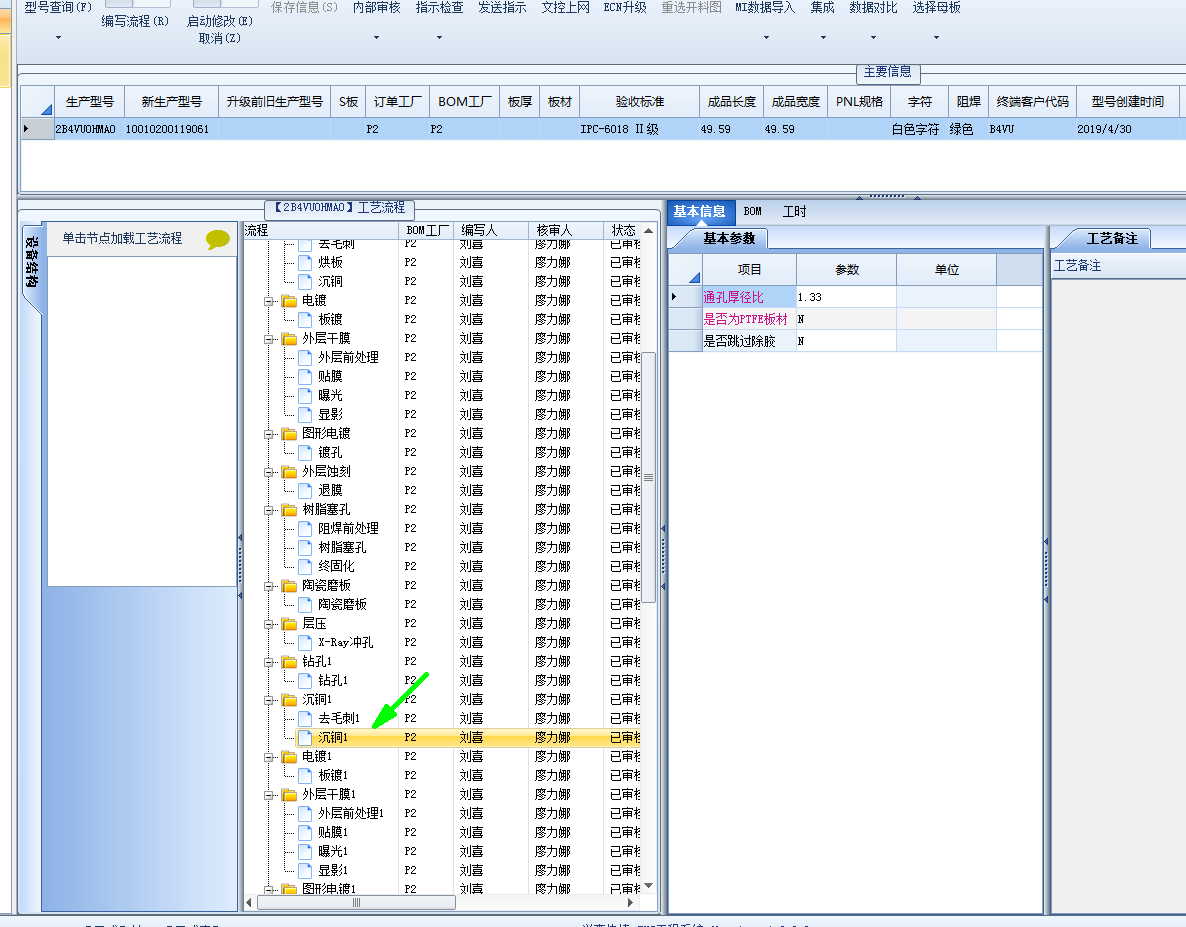Click the 单击节点加载工艺流程 prompt
Screen dimensions: 1186x927
pyautogui.click(x=122, y=238)
